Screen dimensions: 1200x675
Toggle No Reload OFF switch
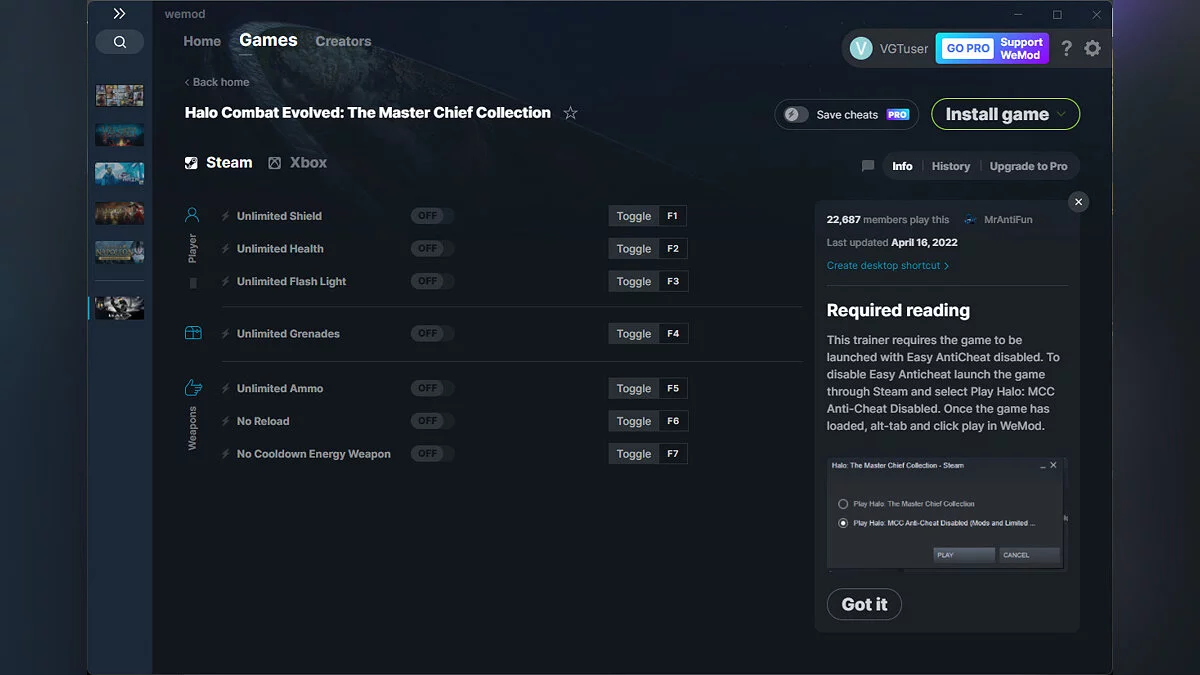tap(432, 421)
